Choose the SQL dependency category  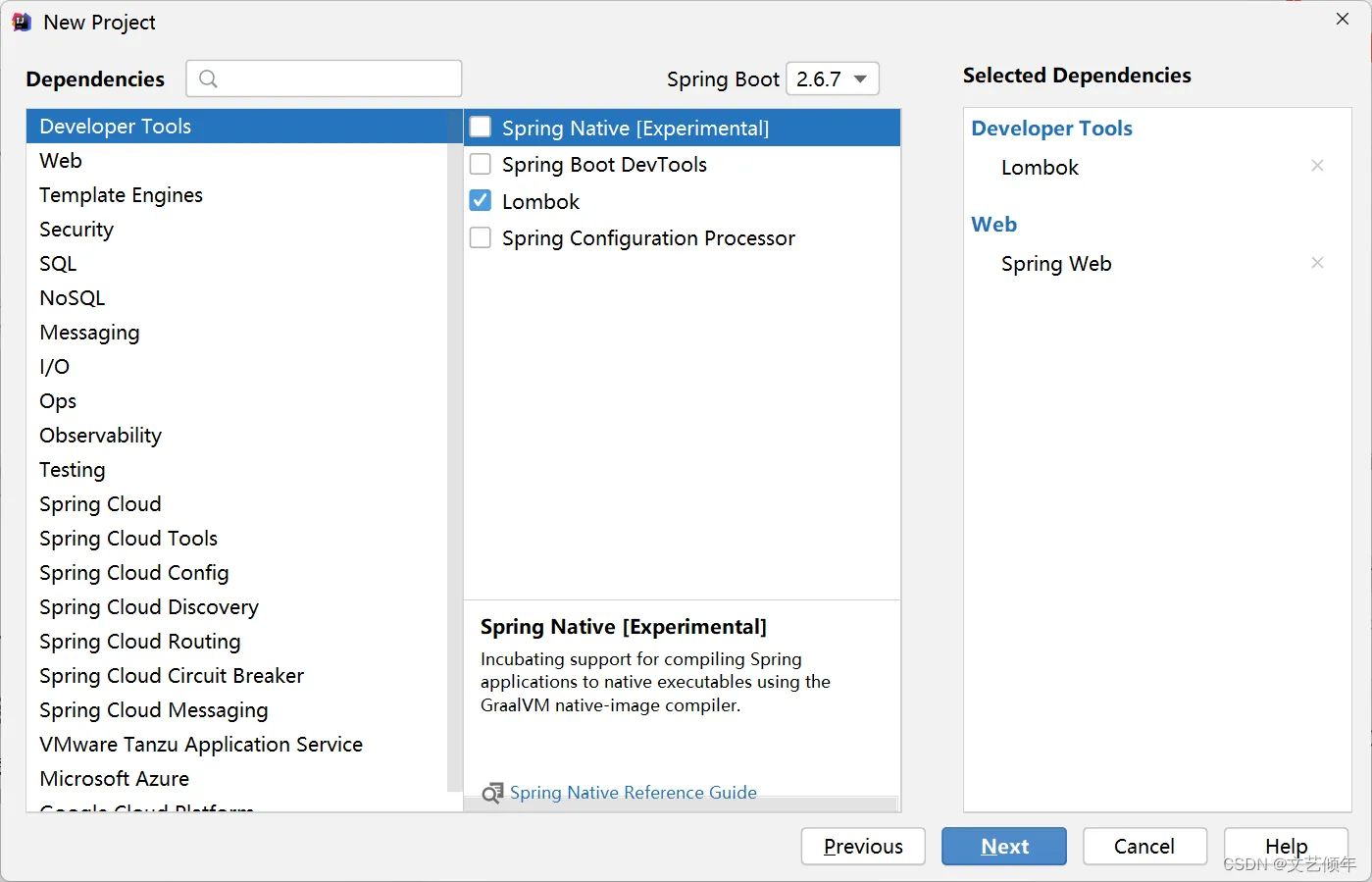pyautogui.click(x=58, y=264)
